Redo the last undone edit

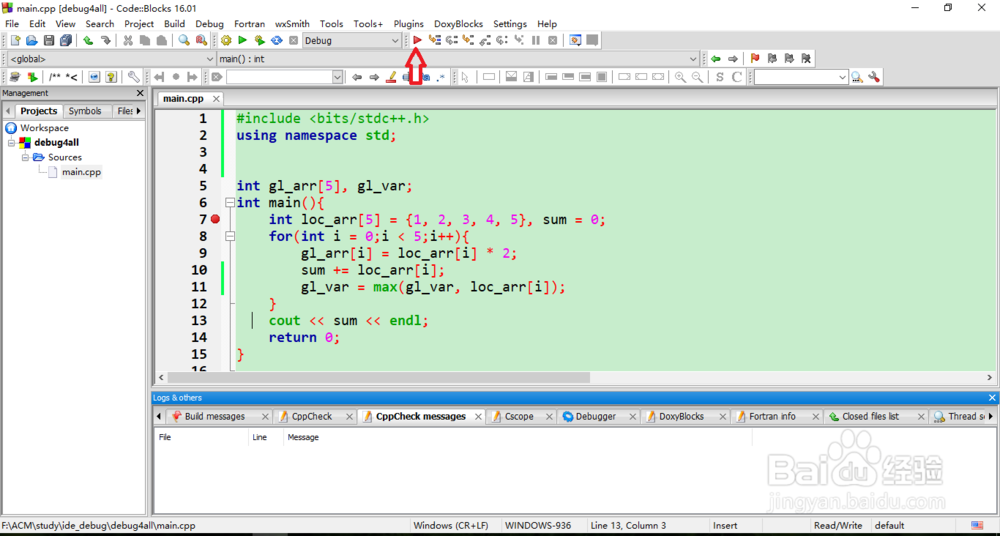click(106, 40)
